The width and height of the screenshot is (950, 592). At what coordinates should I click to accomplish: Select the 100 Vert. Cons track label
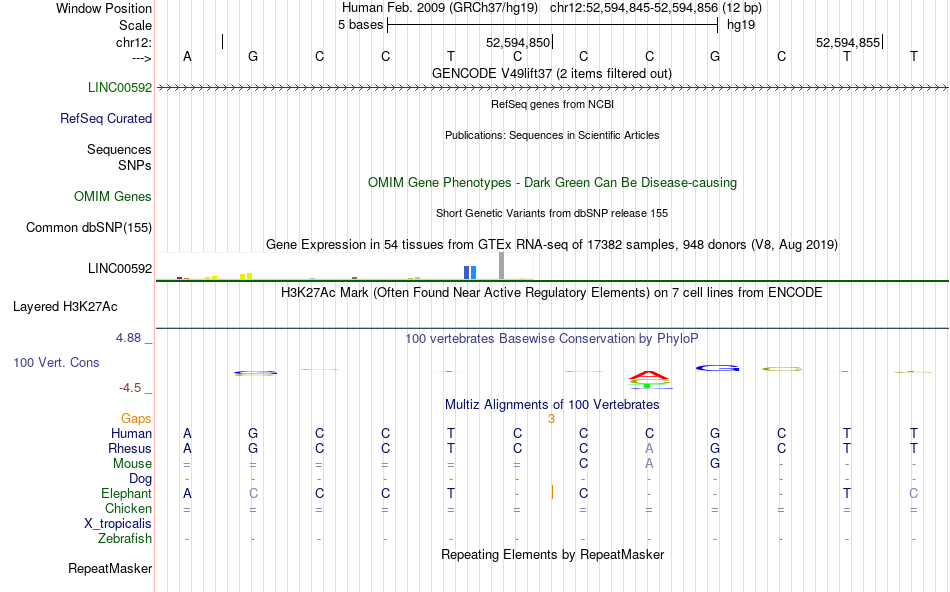coord(56,362)
